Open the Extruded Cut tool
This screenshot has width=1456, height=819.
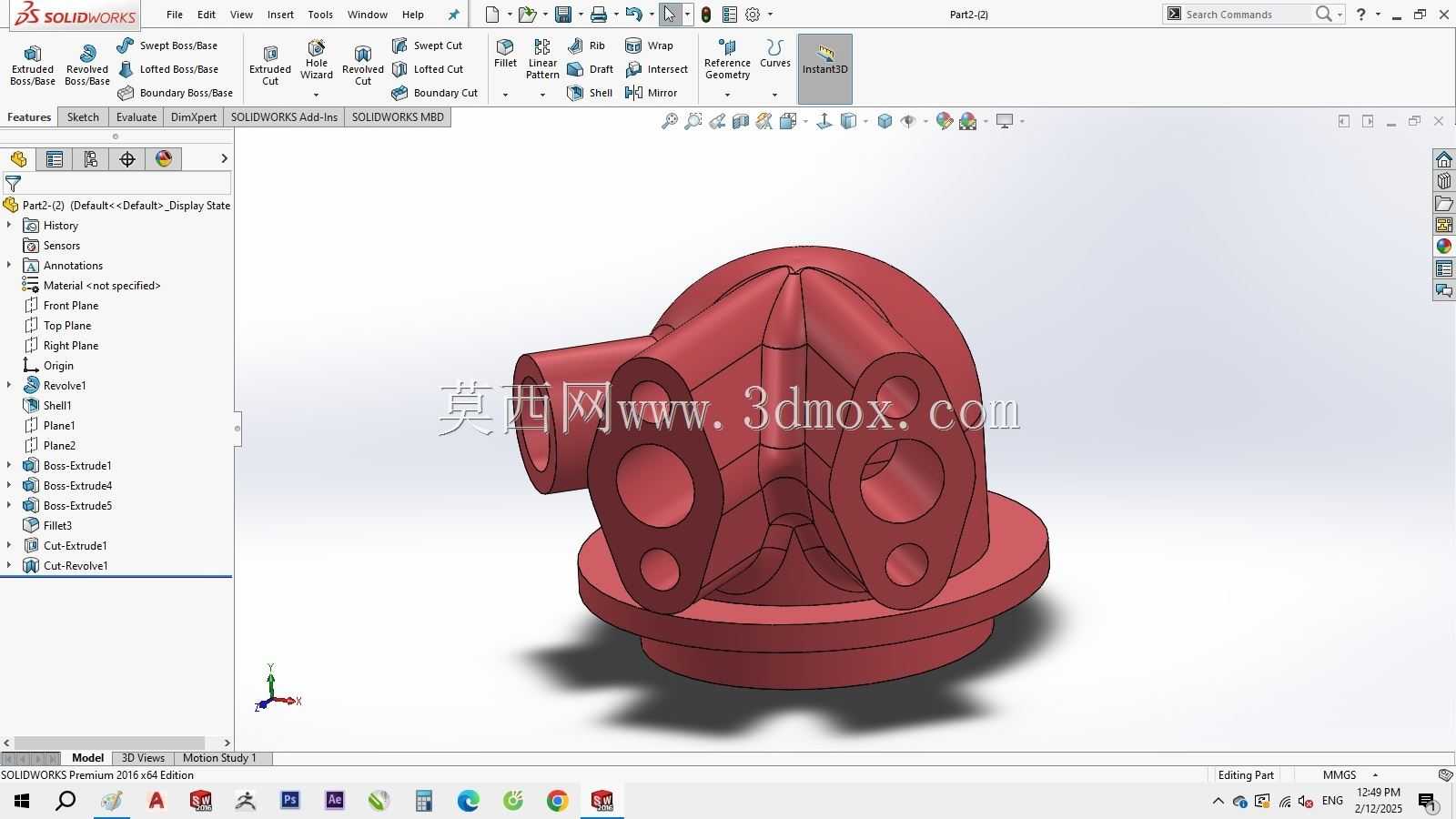(x=270, y=66)
